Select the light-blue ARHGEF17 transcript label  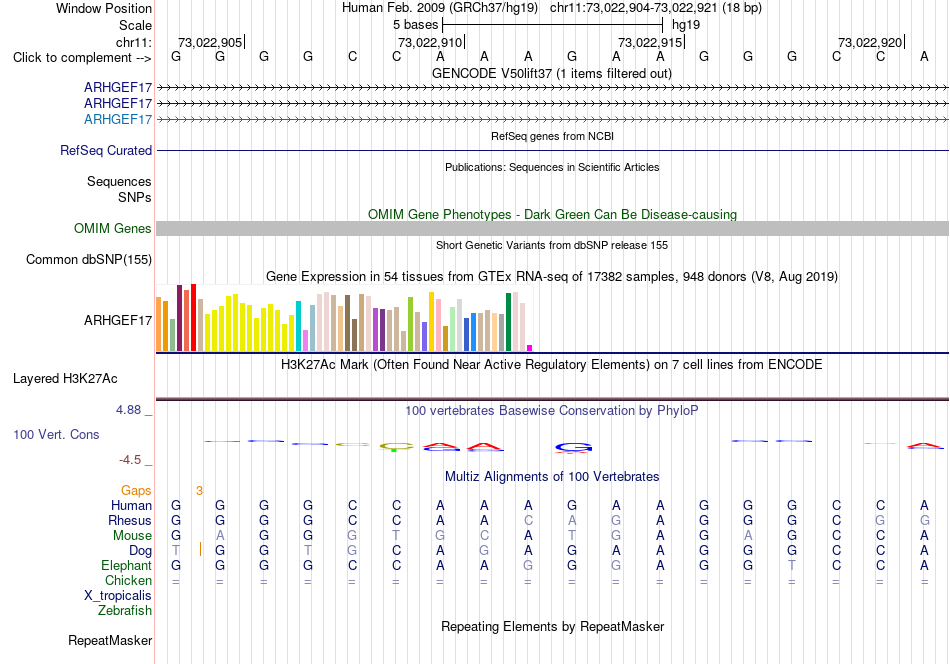118,119
